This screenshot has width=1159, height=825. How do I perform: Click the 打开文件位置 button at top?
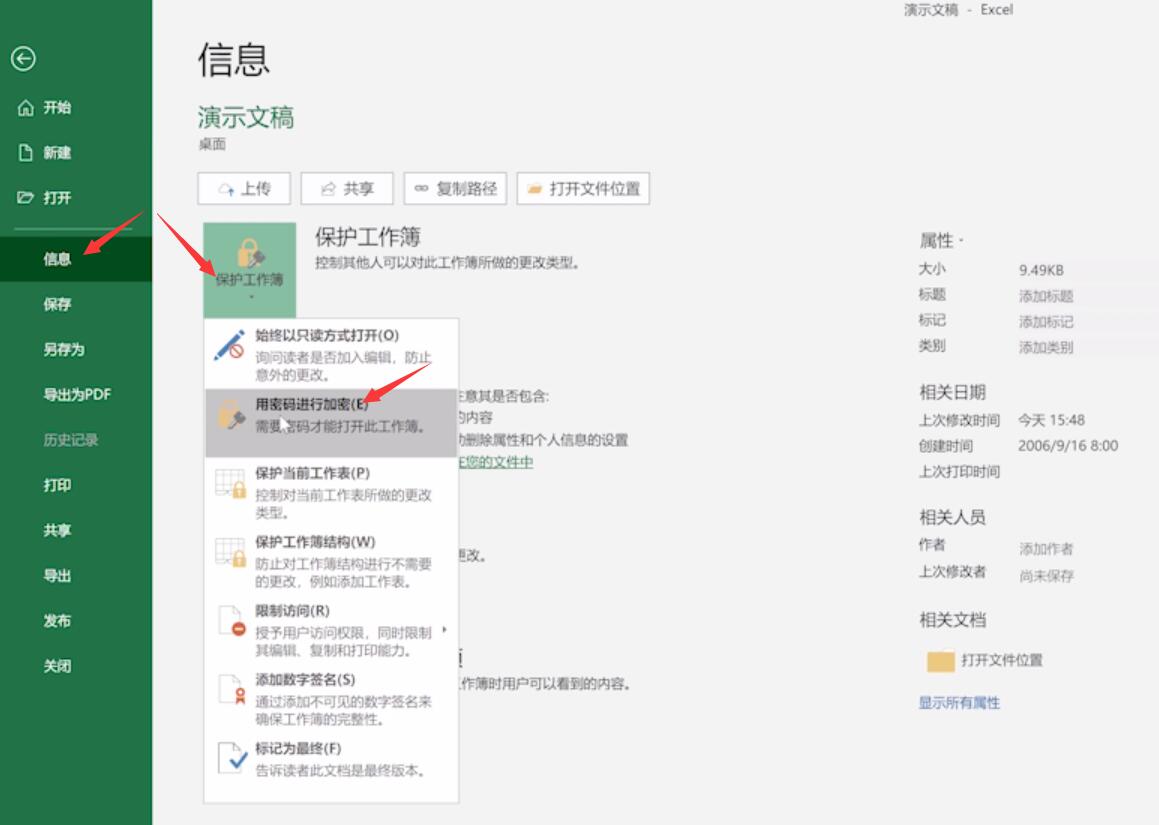pos(583,189)
